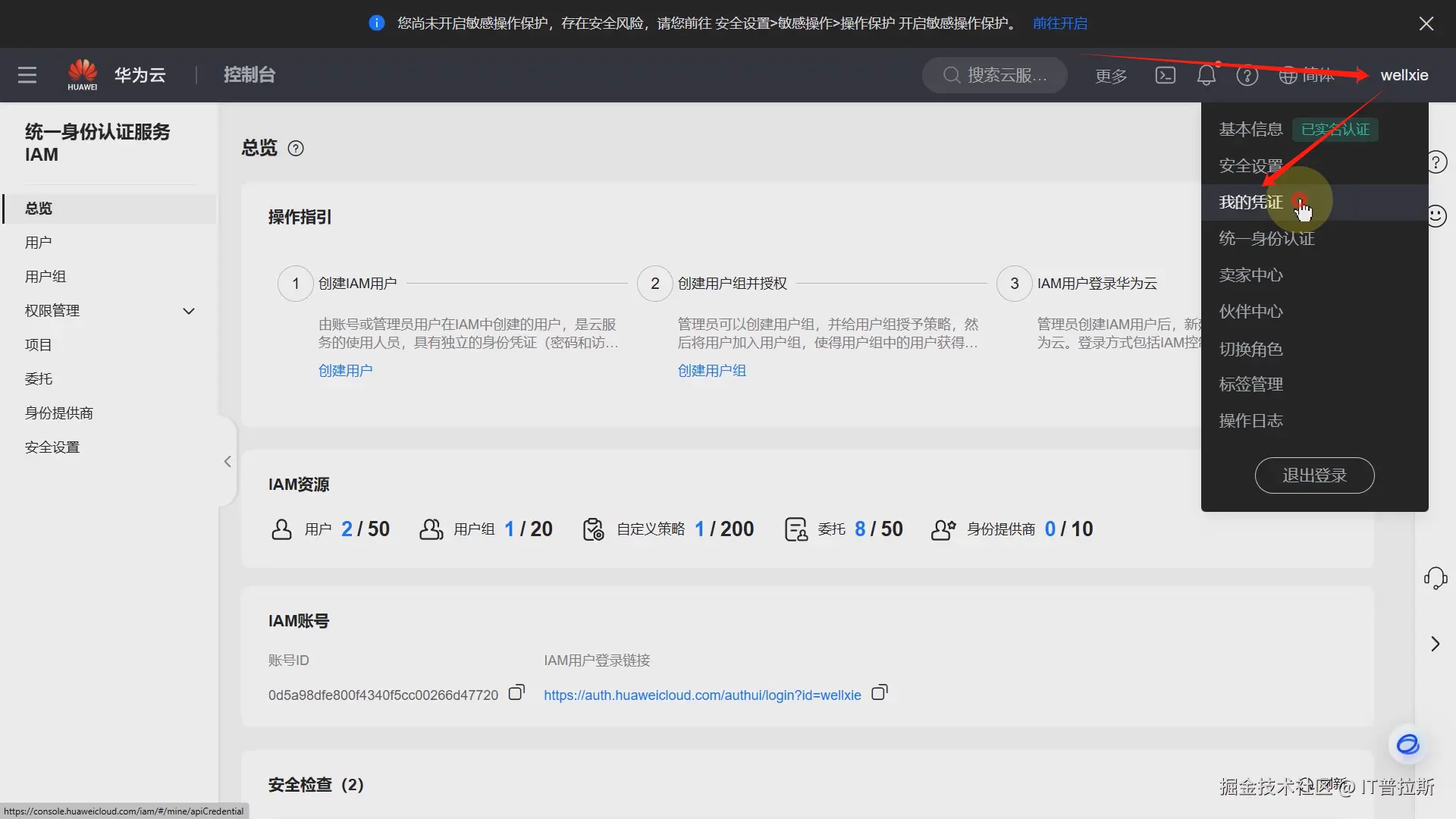Dismiss the security warning banner
The image size is (1456, 819).
[x=1426, y=24]
